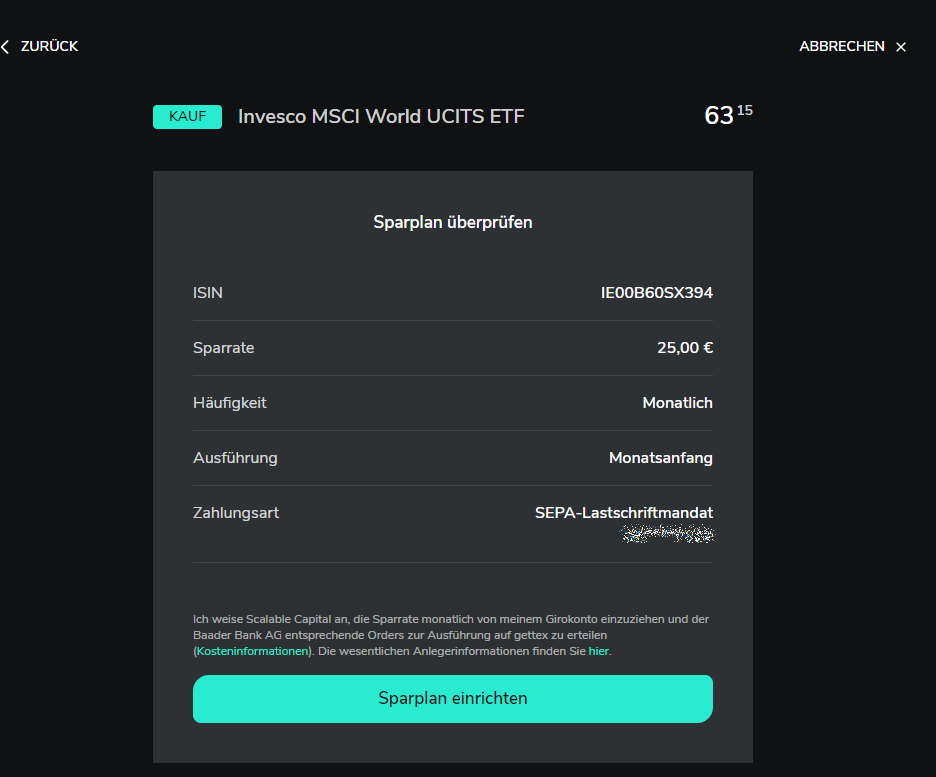The image size is (936, 777).
Task: Select the ISIN value IE00B60SX394
Action: tap(657, 293)
